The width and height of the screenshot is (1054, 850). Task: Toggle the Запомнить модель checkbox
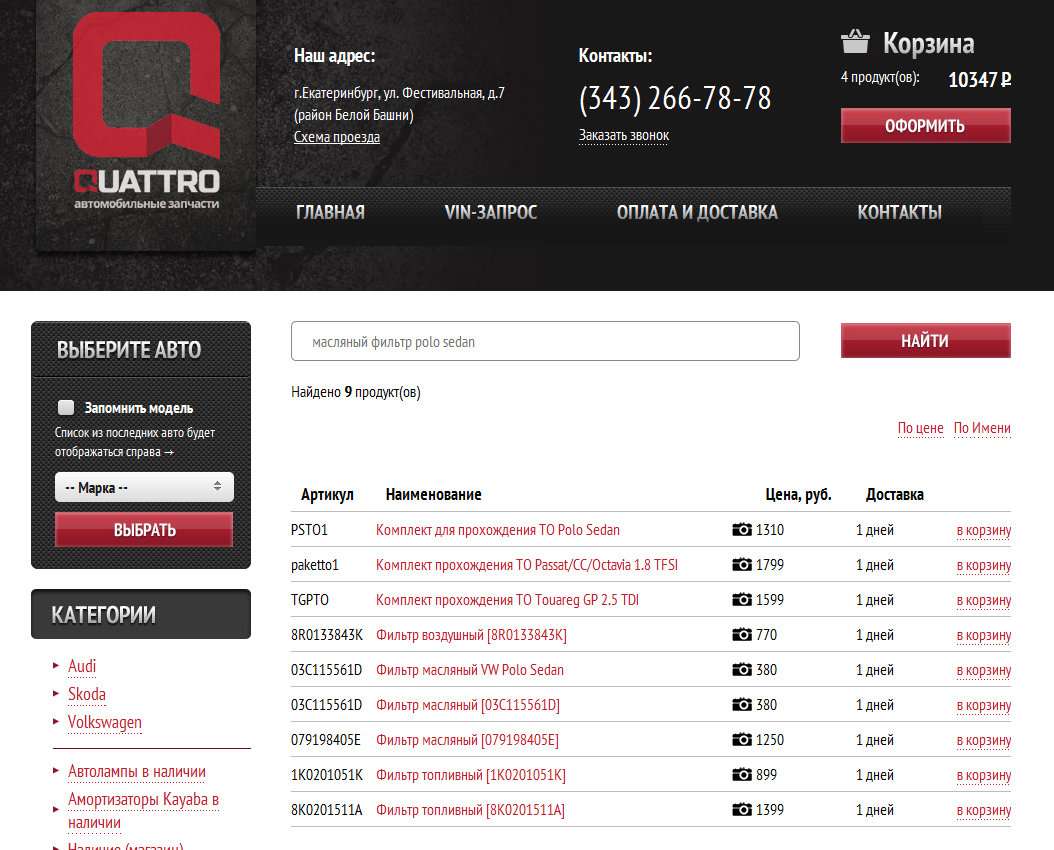pyautogui.click(x=66, y=407)
